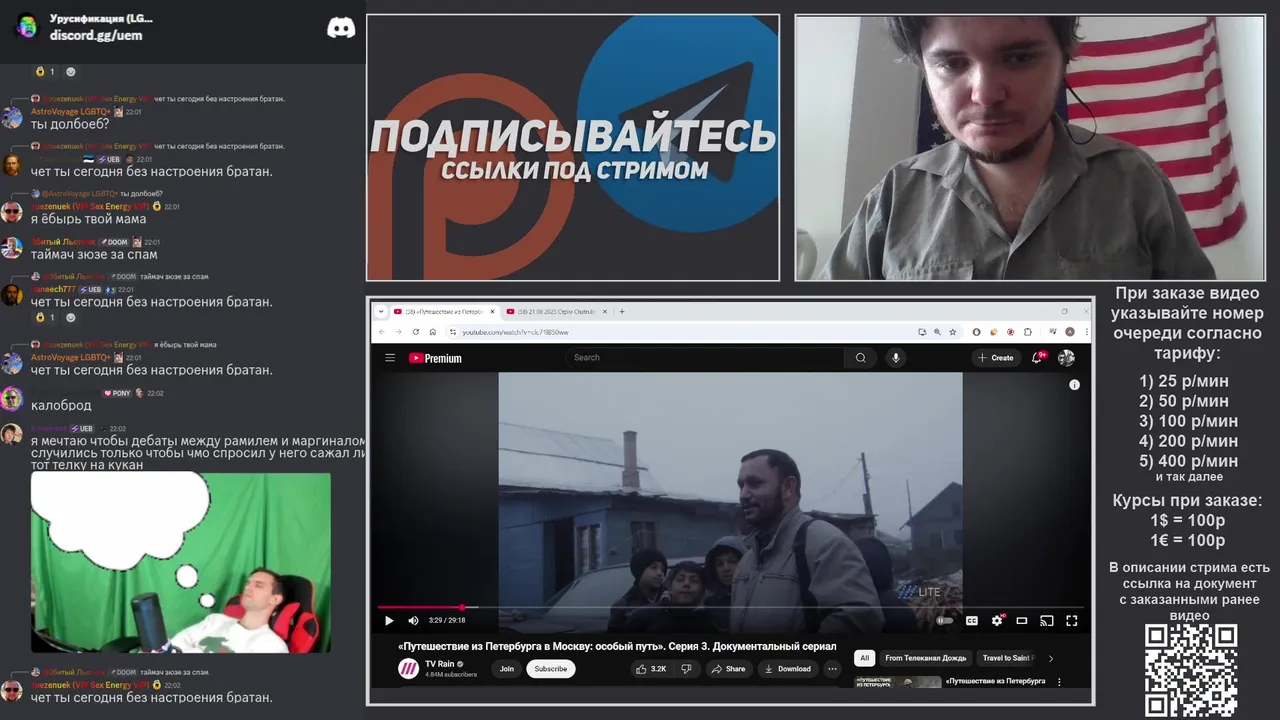Click the video info card icon

point(1074,385)
